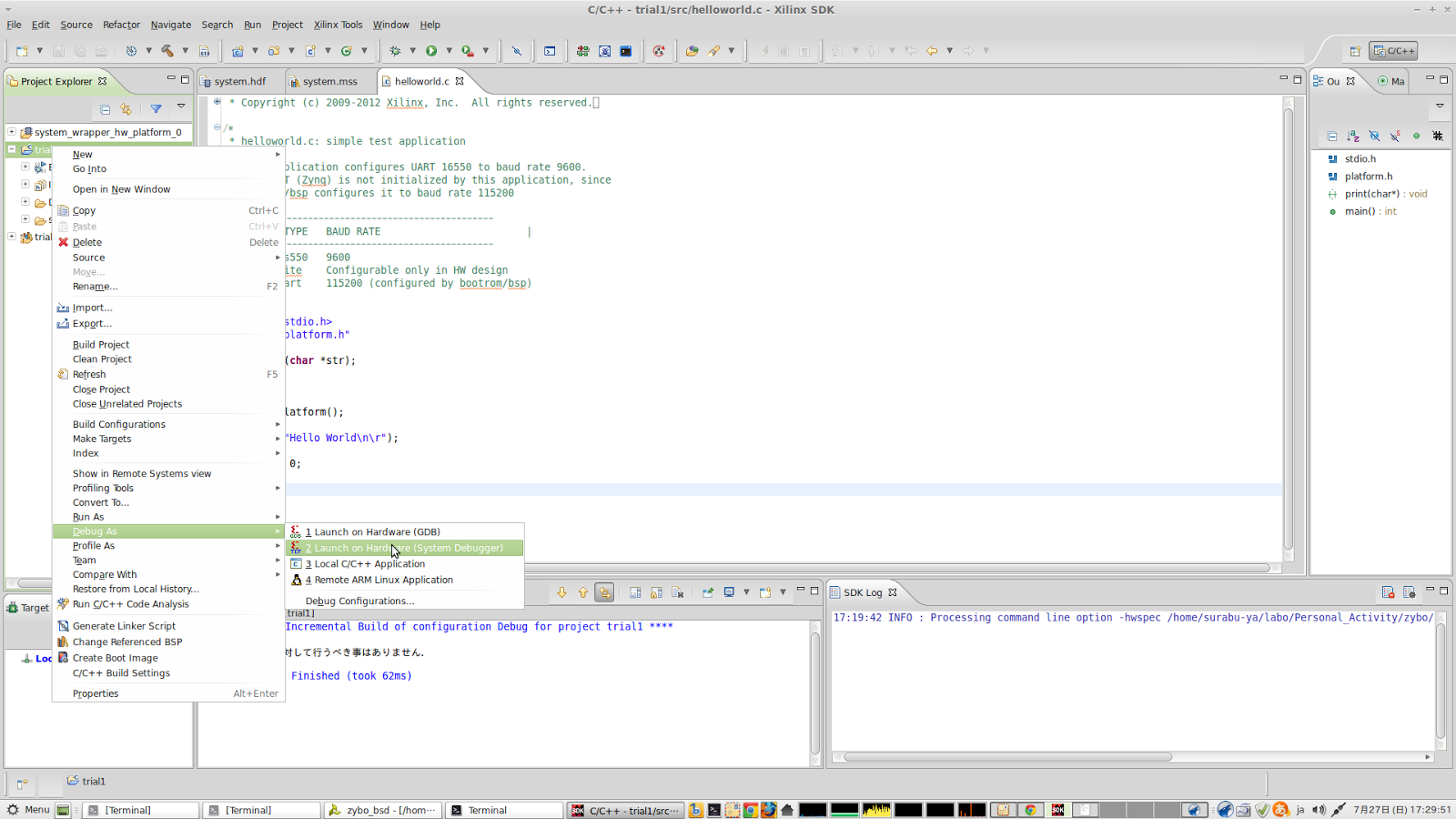
Task: Click the Skip All Breakpoints toolbar icon
Action: click(517, 51)
